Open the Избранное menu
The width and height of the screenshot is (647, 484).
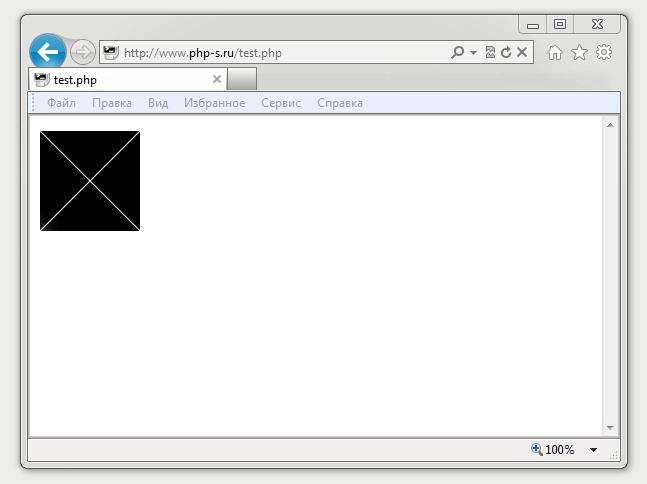(214, 103)
